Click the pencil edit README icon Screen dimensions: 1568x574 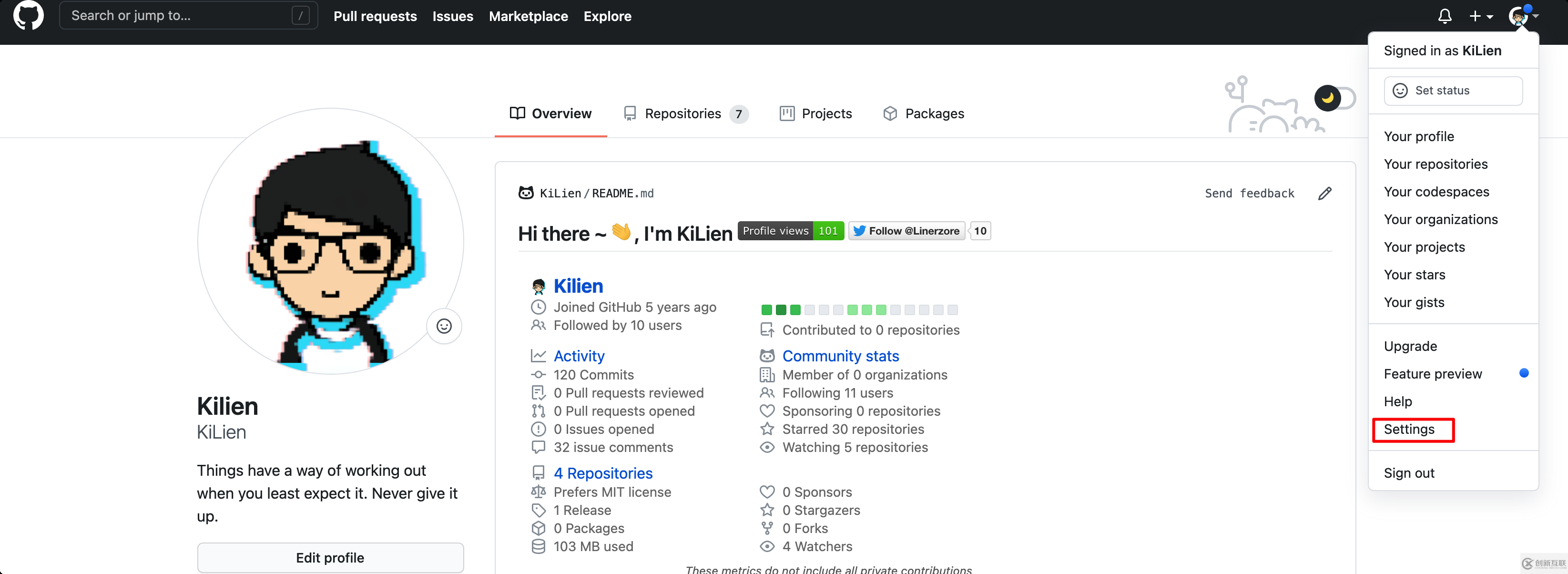(x=1325, y=193)
